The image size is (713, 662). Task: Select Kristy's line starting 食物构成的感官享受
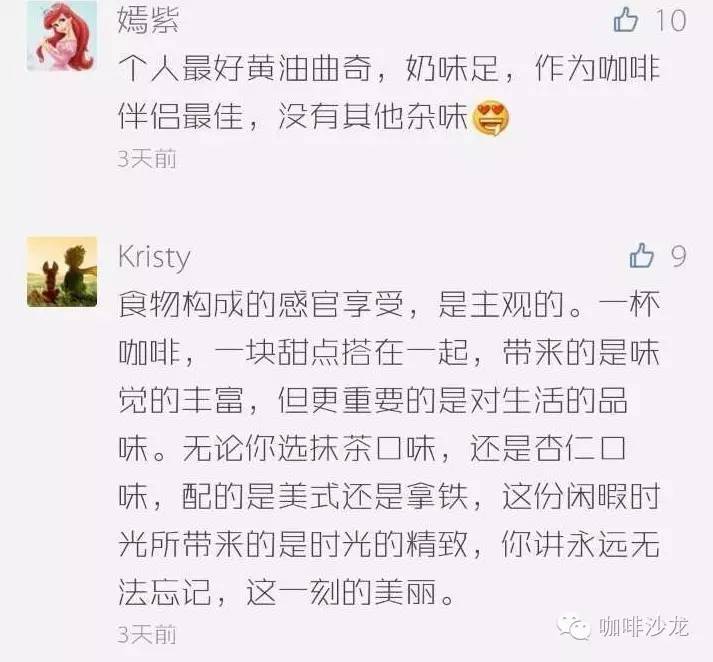pyautogui.click(x=389, y=305)
